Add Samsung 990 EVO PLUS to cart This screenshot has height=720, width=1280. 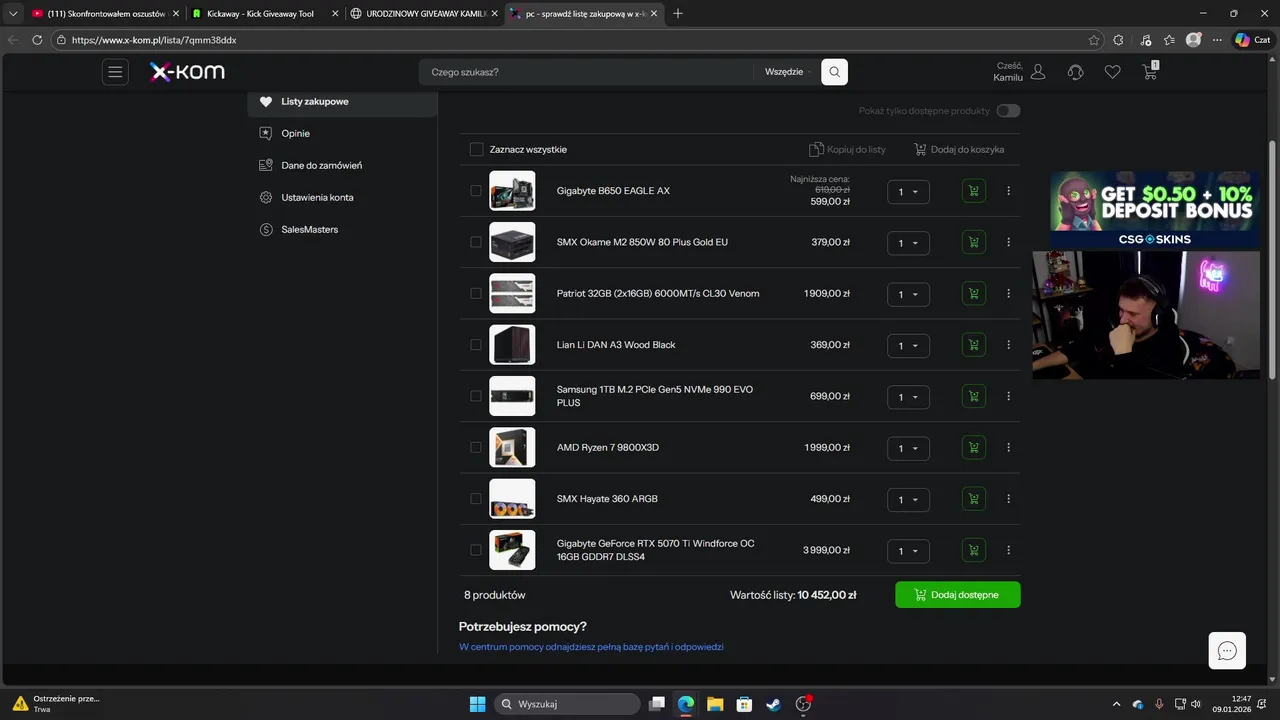point(973,396)
